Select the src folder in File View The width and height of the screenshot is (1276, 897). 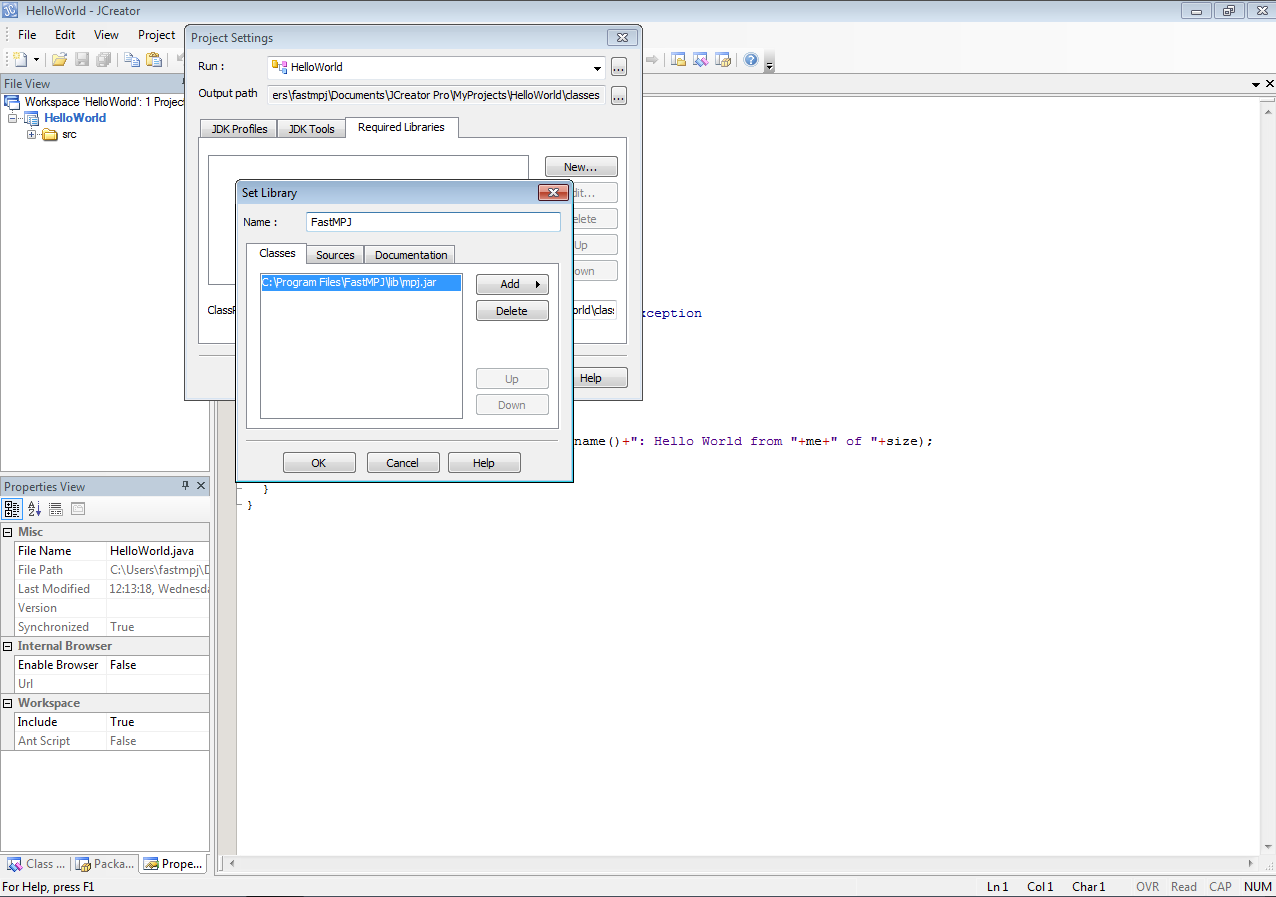click(69, 134)
